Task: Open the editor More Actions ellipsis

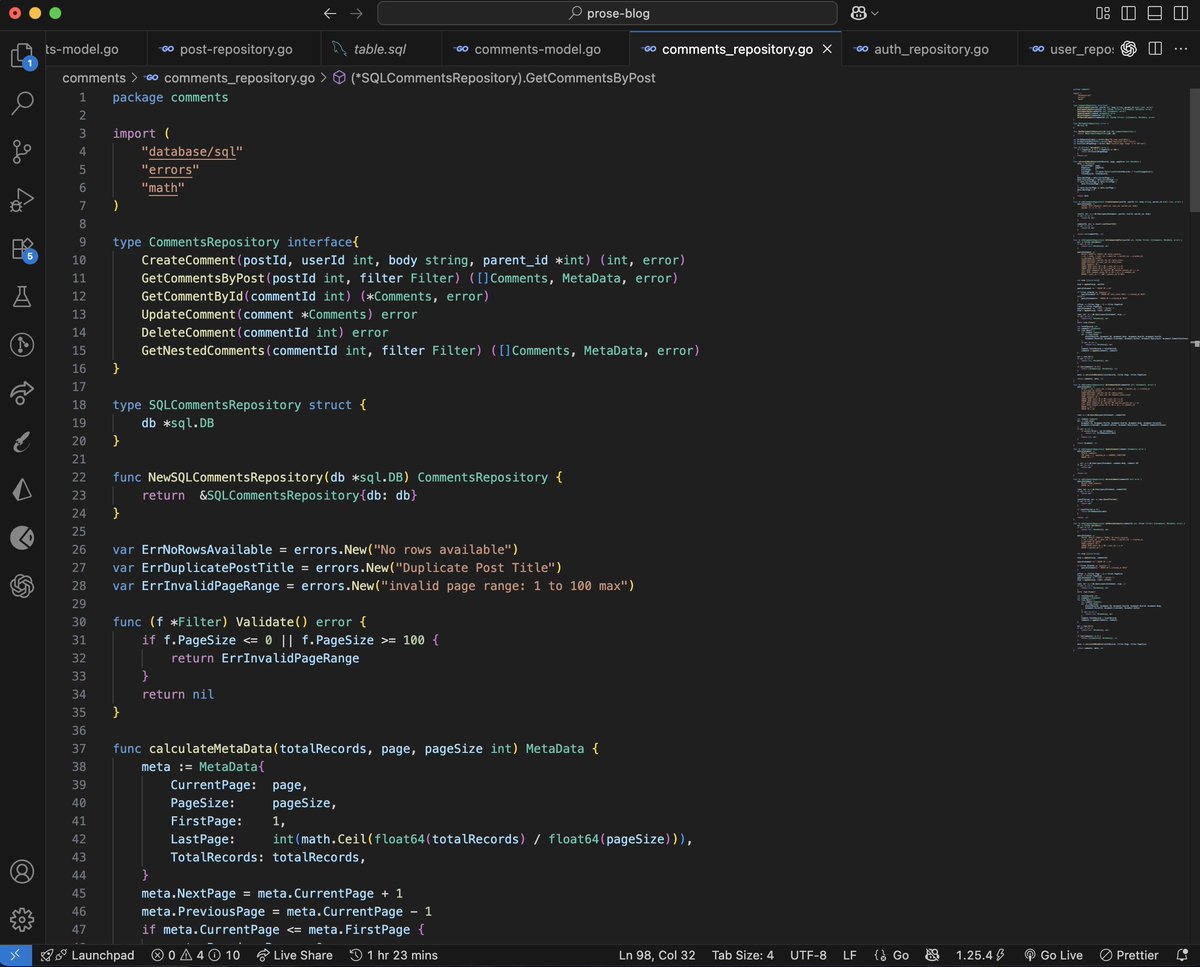Action: pyautogui.click(x=1180, y=49)
